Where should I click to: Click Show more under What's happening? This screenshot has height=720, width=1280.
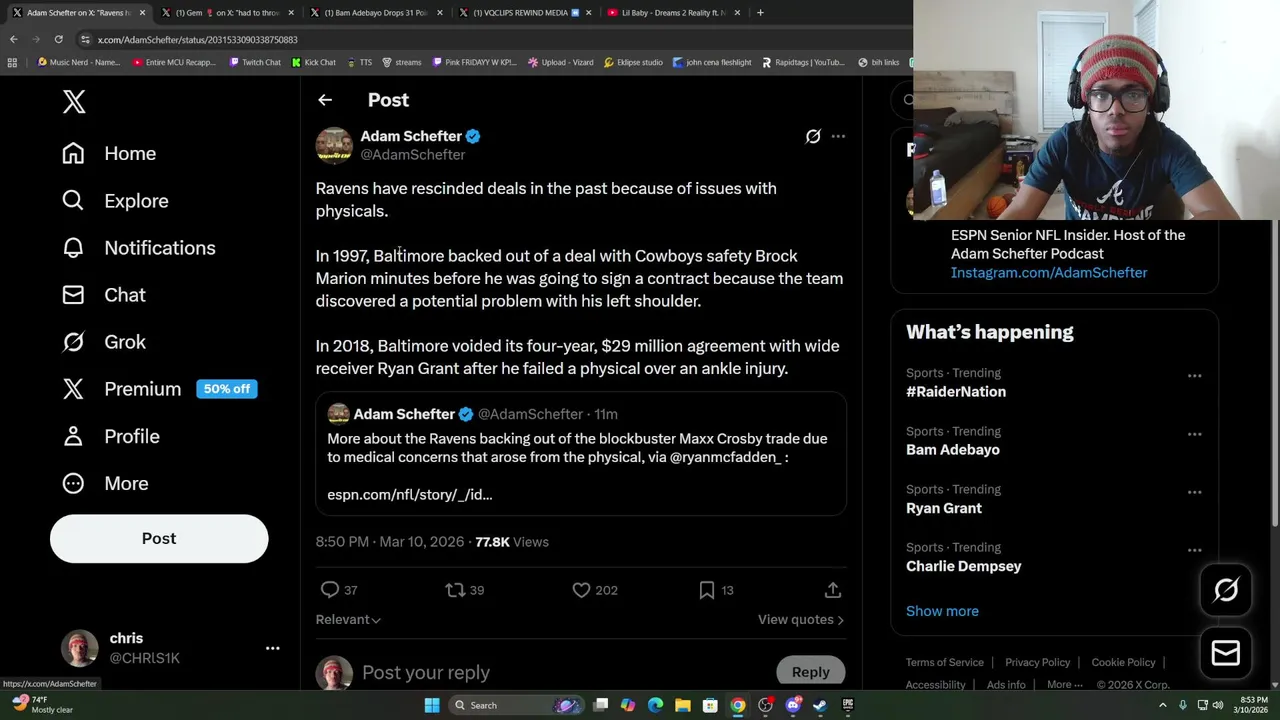click(x=942, y=611)
